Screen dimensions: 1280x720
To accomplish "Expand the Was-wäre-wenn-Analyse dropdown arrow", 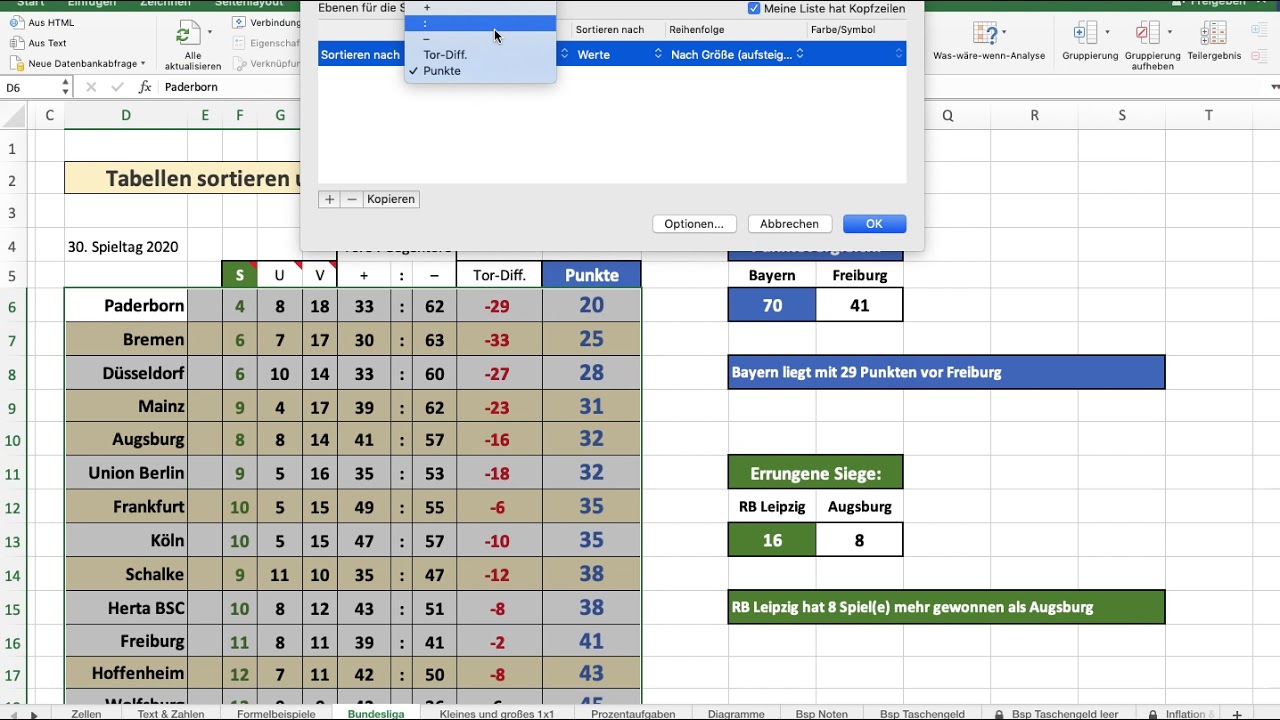I will tap(1003, 33).
